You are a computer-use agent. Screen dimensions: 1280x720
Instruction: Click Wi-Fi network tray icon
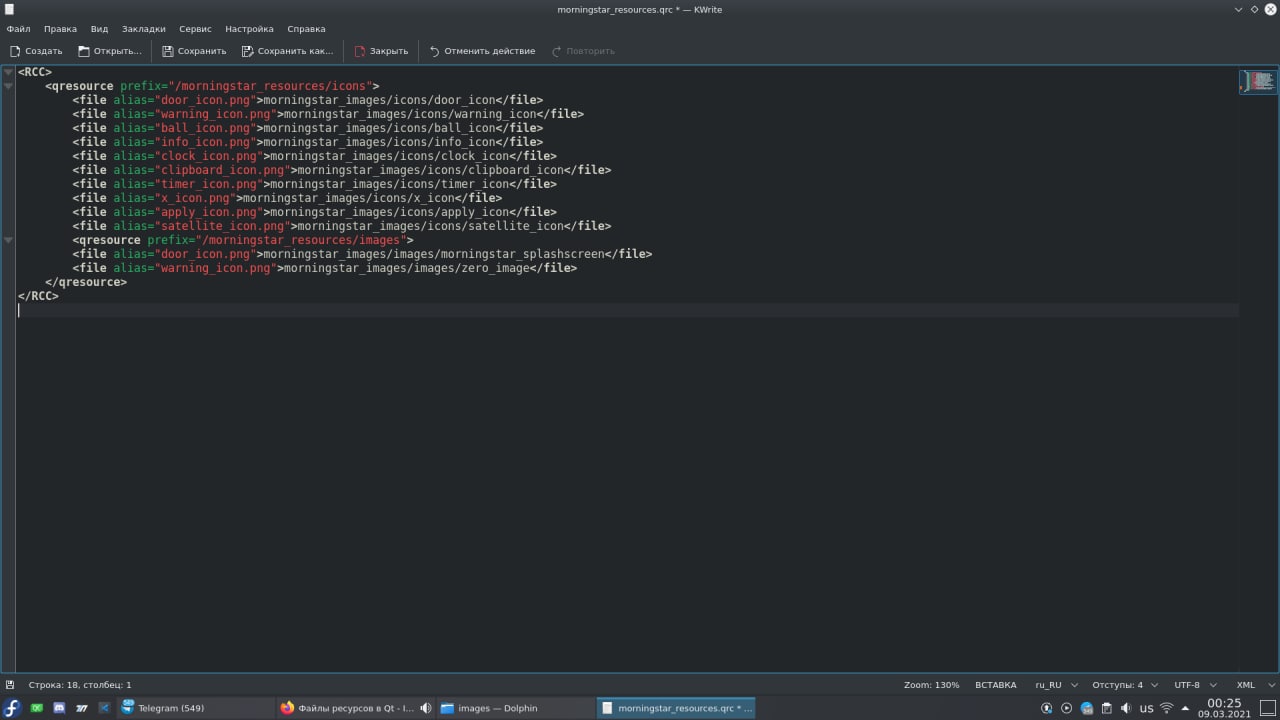(1166, 708)
